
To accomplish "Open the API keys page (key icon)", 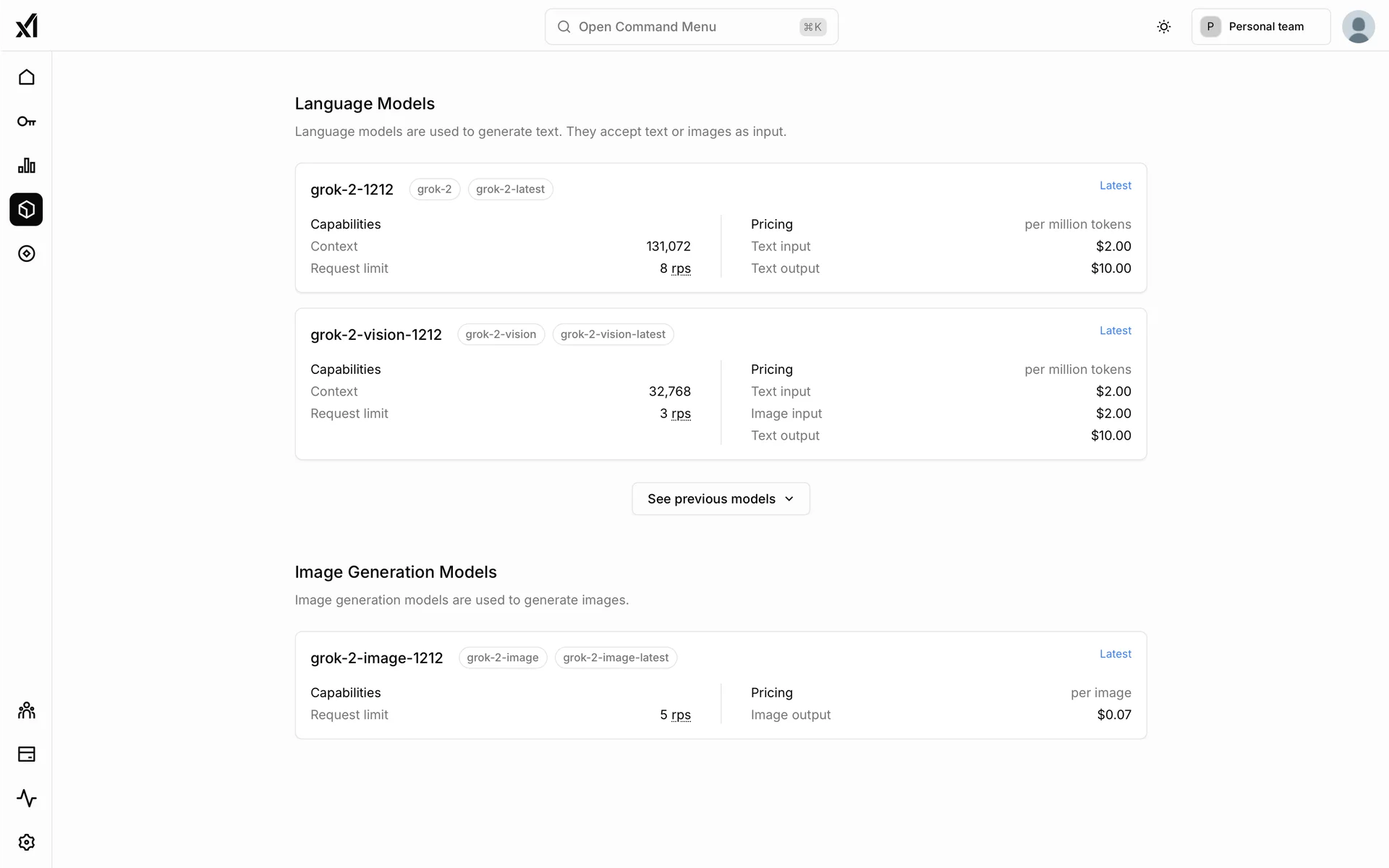I will (x=27, y=122).
